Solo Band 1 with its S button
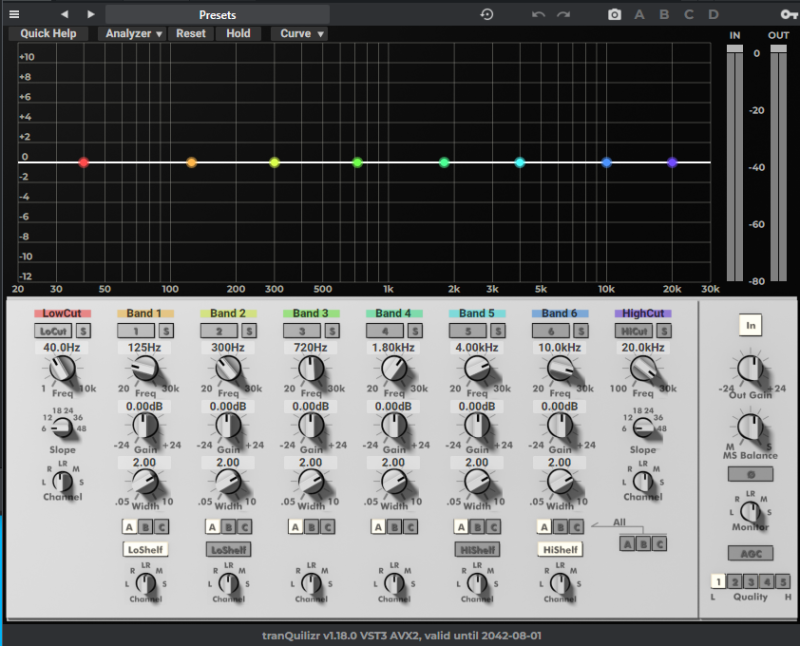This screenshot has width=800, height=646. 166,330
